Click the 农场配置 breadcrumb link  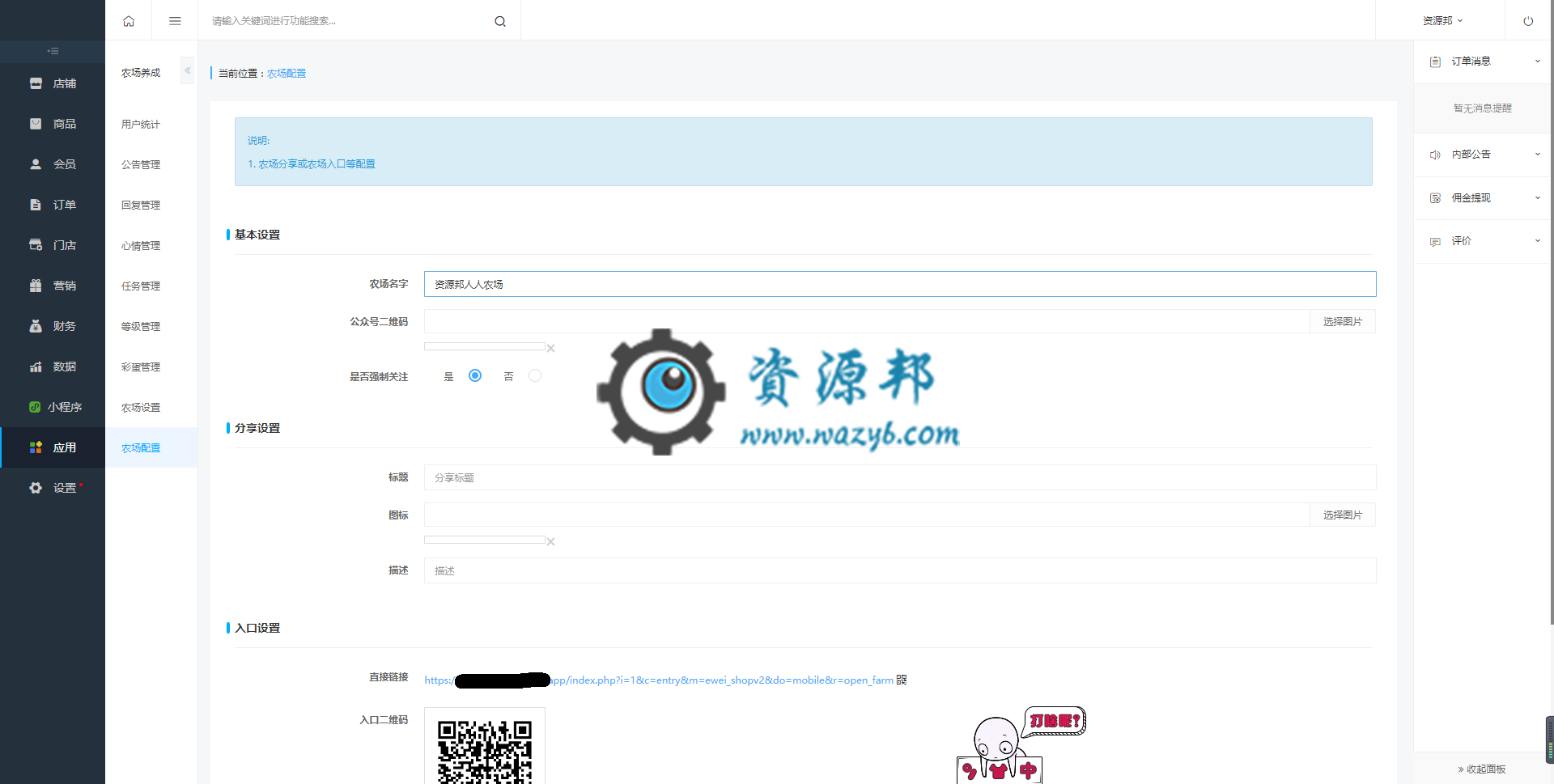(x=287, y=74)
